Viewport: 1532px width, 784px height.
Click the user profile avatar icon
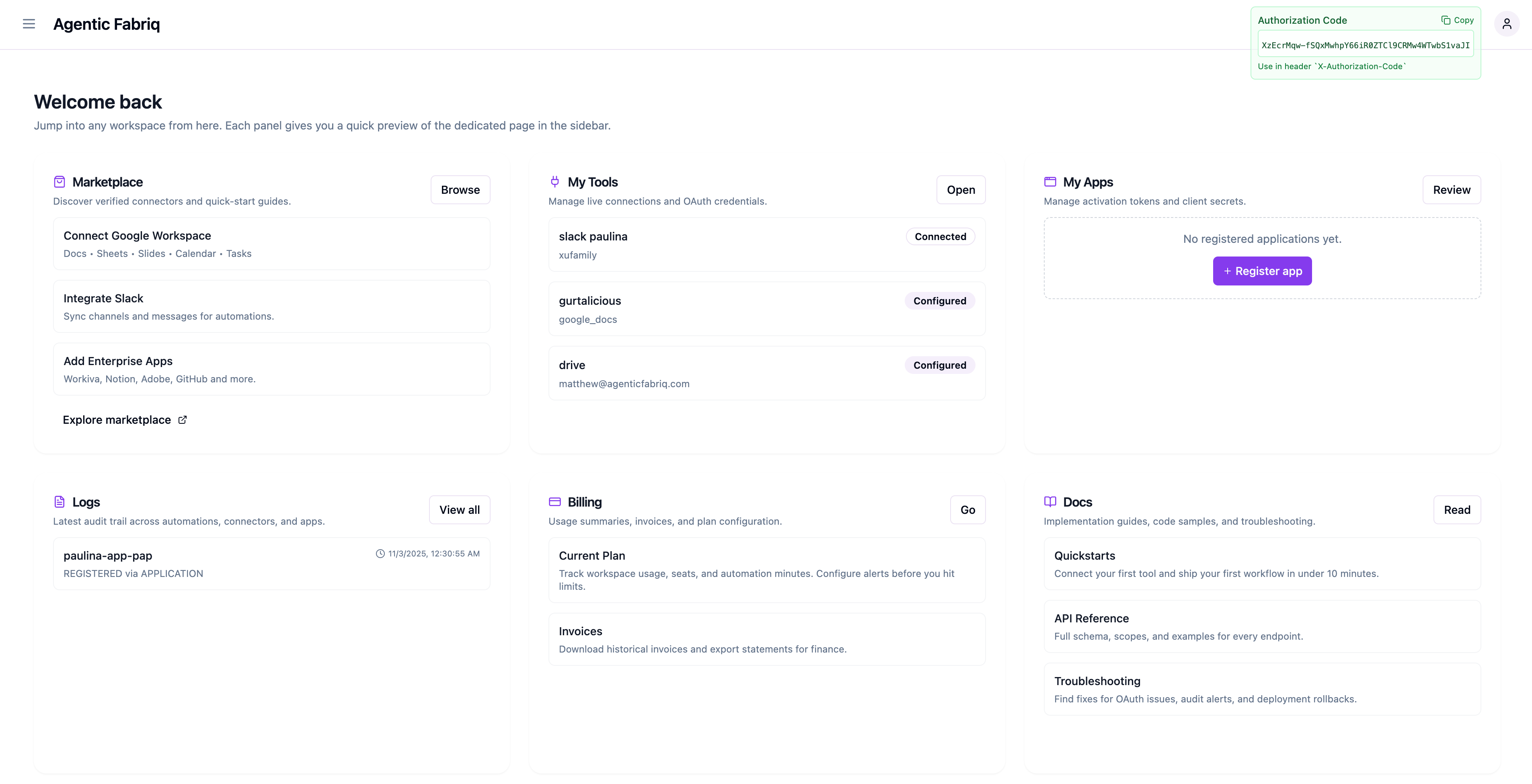pos(1506,24)
